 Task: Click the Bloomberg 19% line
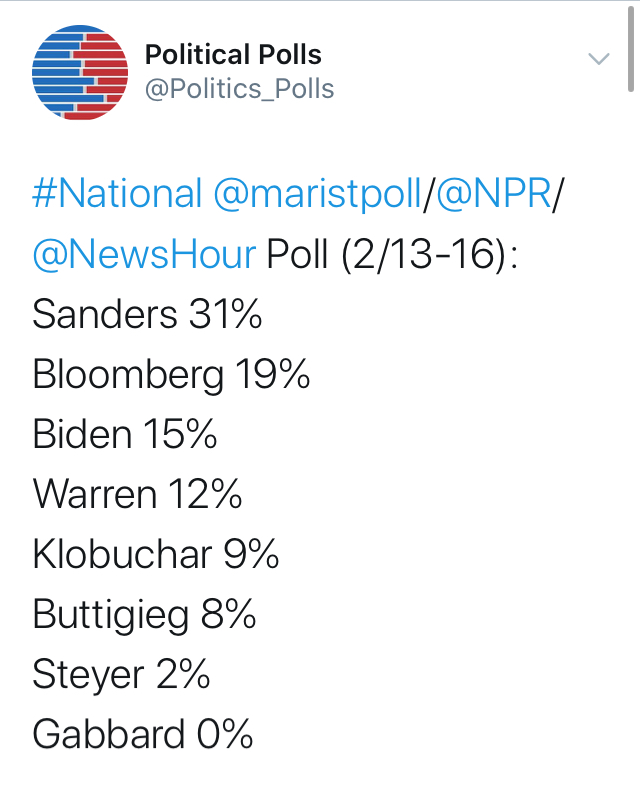[171, 375]
